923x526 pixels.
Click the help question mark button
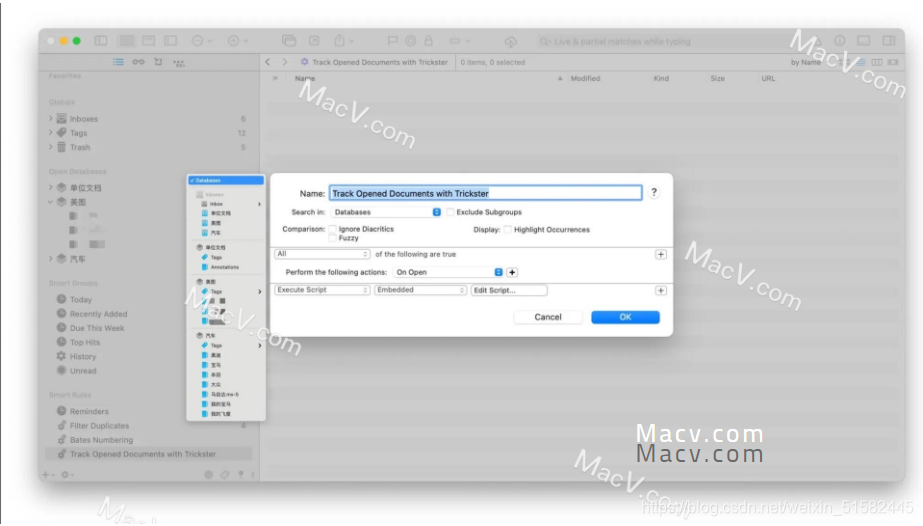[x=653, y=192]
